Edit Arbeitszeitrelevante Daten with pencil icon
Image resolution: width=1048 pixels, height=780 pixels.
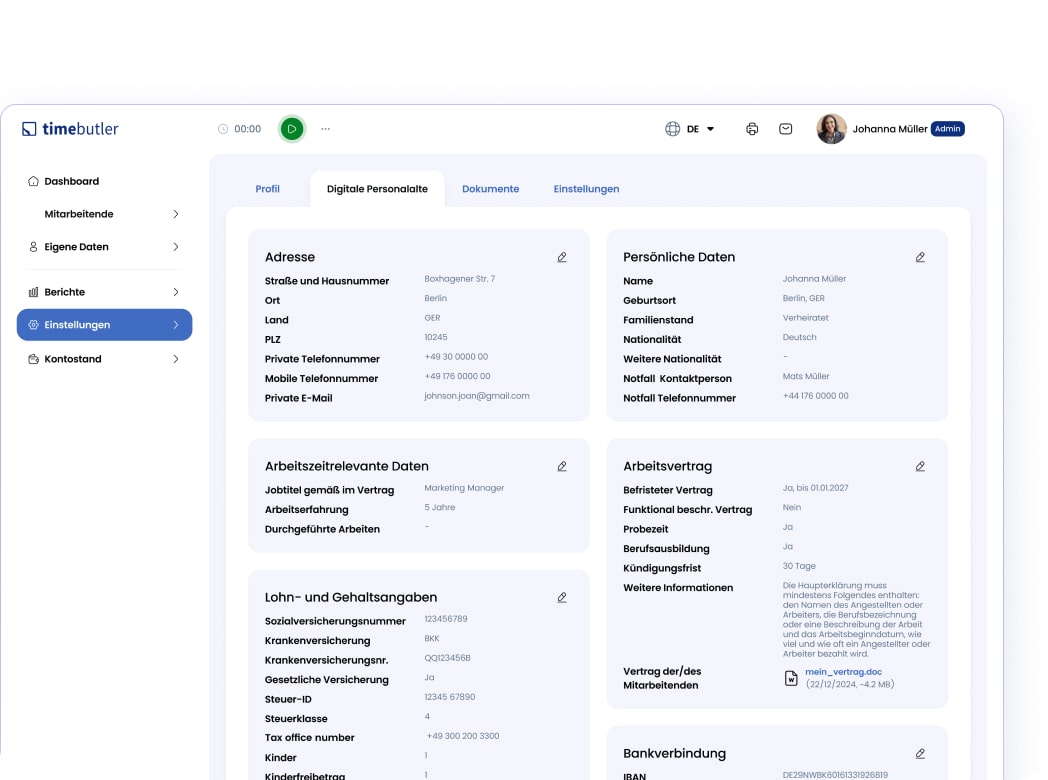pos(562,466)
